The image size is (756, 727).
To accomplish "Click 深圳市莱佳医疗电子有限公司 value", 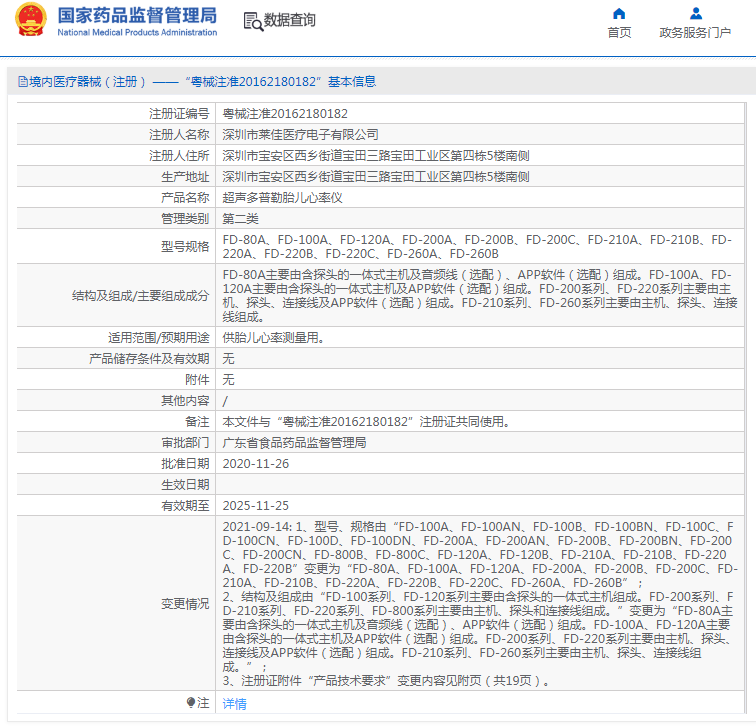I will (x=300, y=135).
